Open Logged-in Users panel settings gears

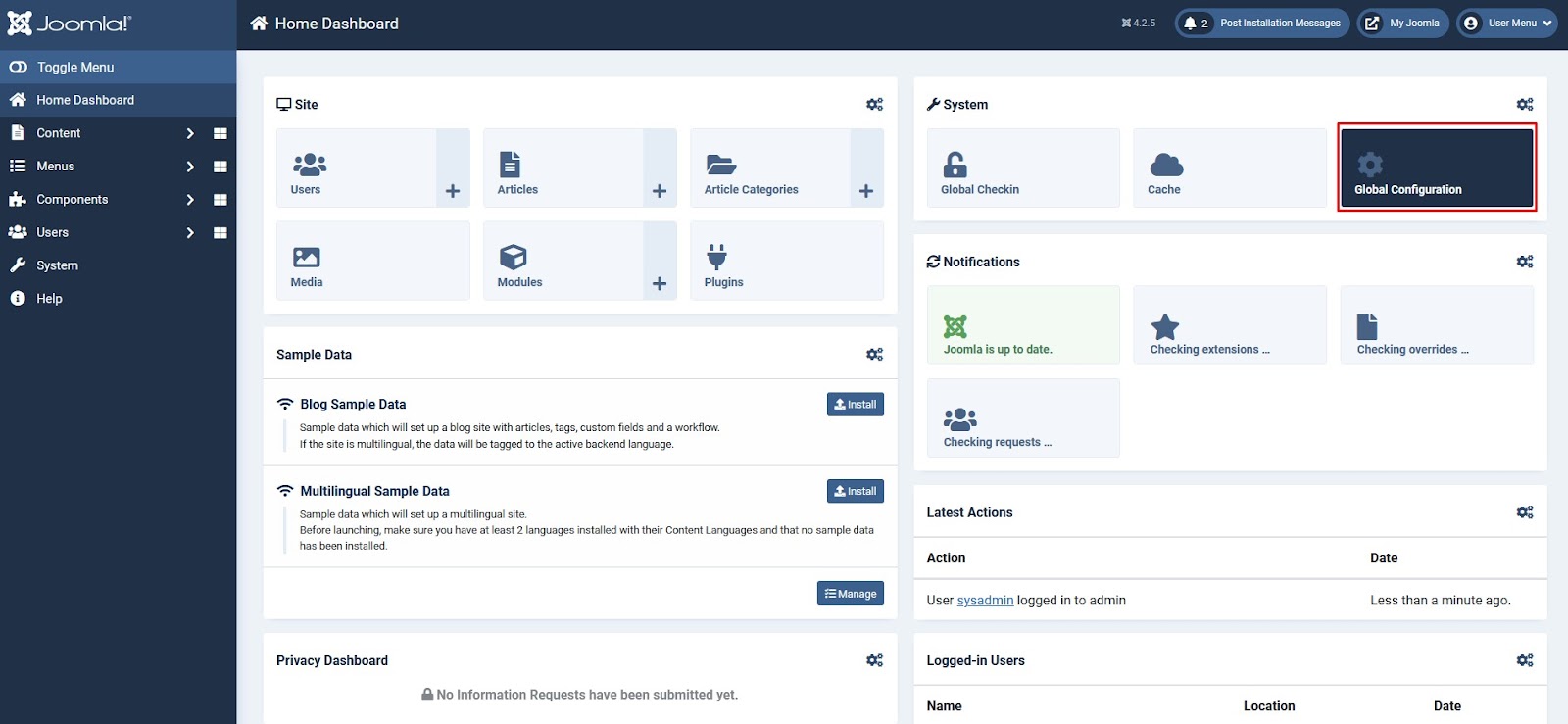click(x=1525, y=661)
